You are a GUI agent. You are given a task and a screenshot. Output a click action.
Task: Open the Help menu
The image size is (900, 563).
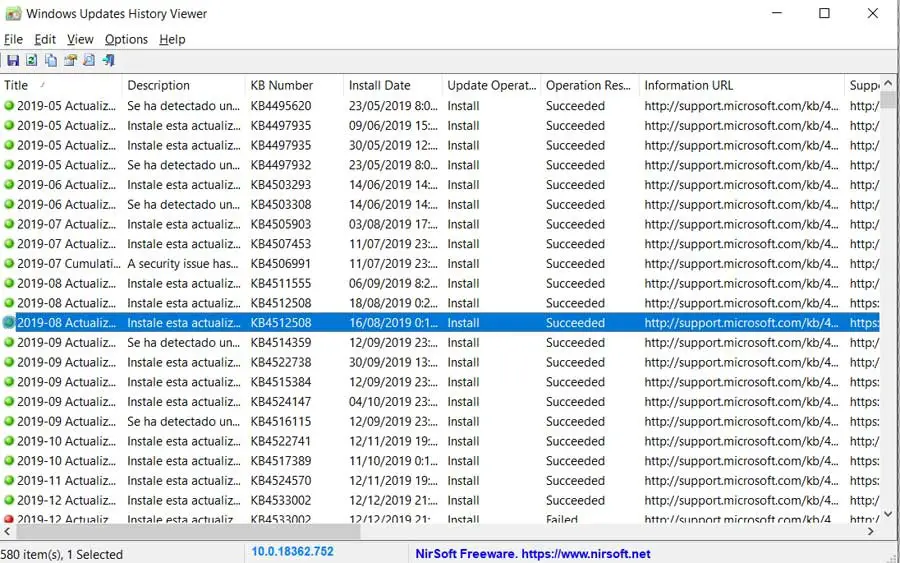[x=172, y=39]
